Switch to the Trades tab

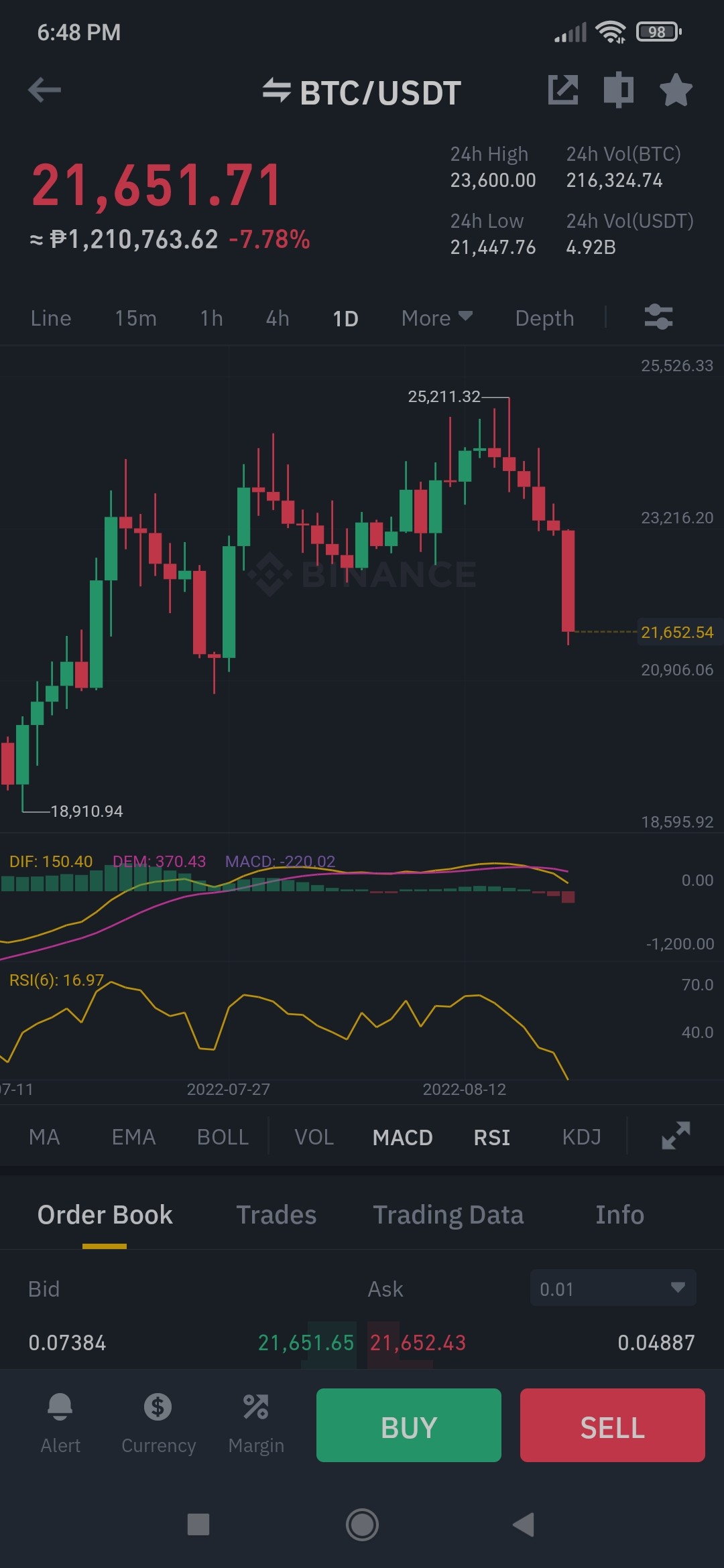(x=276, y=1215)
